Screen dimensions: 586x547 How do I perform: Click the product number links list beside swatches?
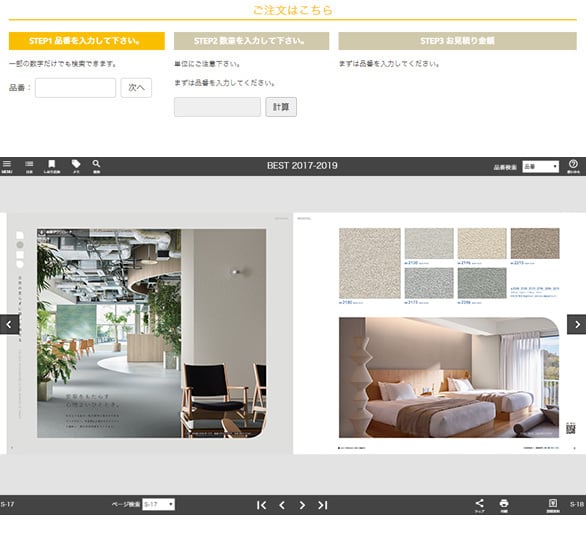(x=535, y=292)
